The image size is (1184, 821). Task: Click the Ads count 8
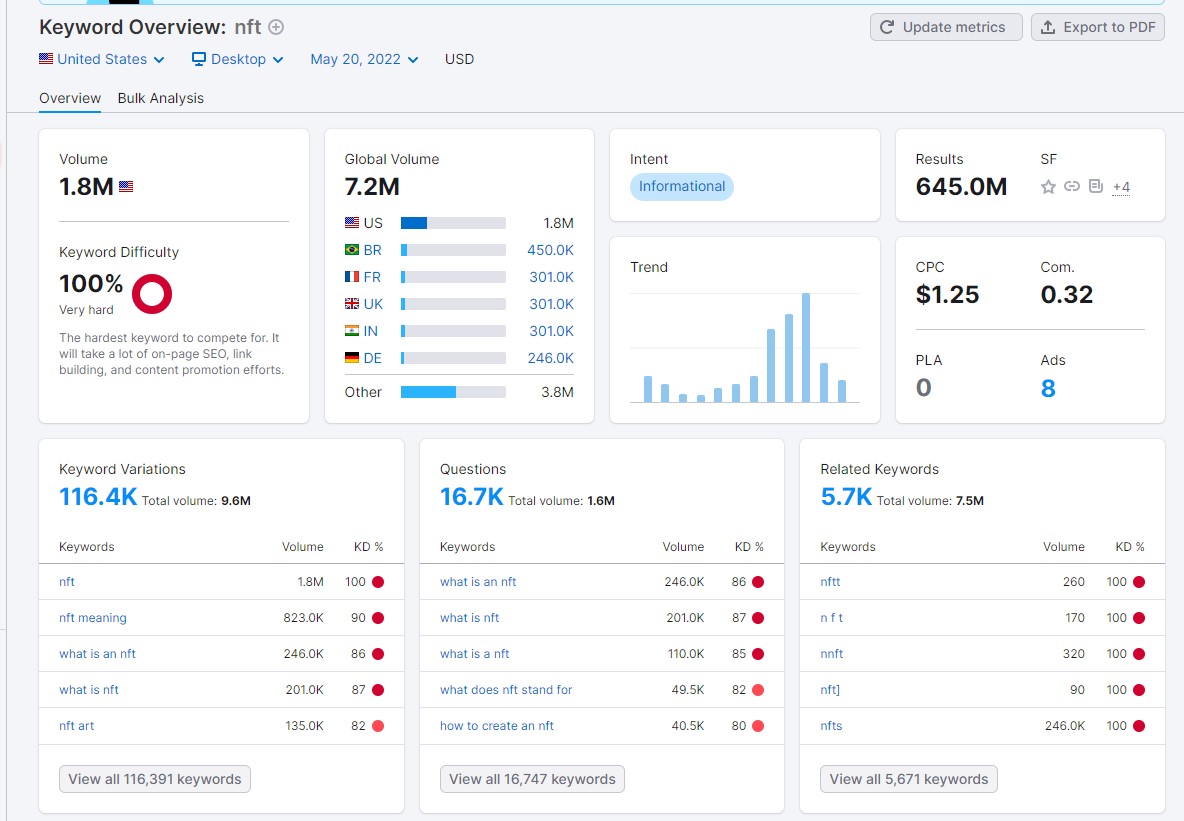[x=1048, y=388]
